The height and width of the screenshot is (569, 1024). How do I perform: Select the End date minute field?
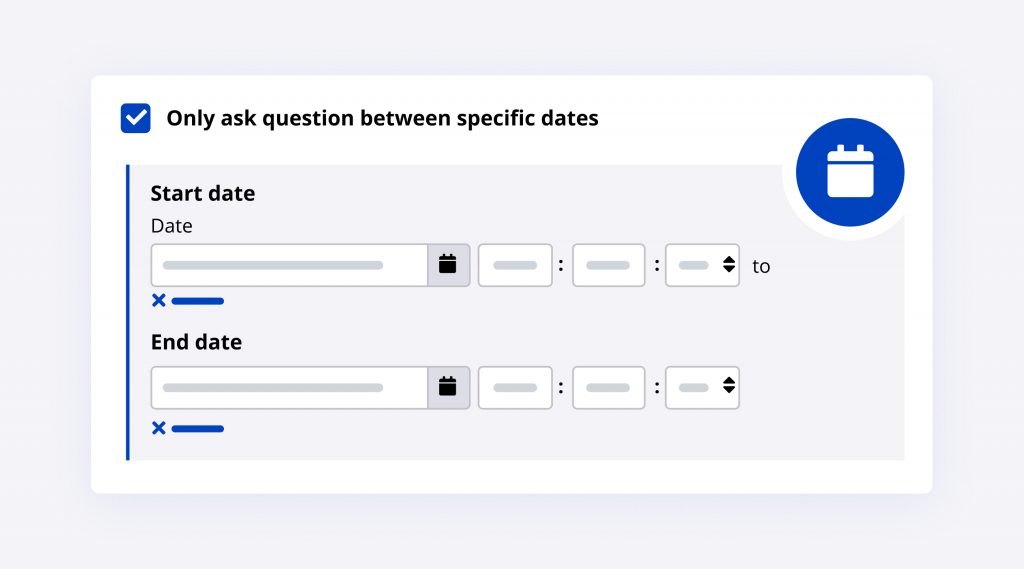pyautogui.click(x=608, y=387)
